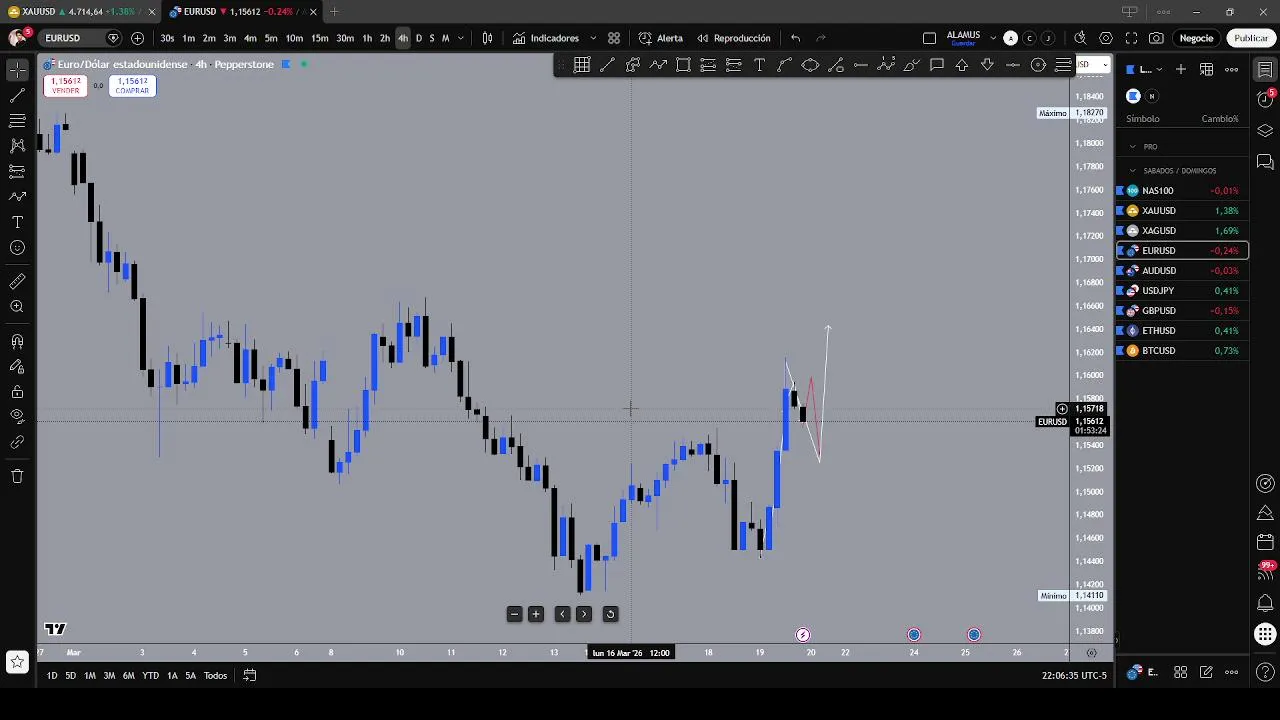Add symbol to watchlist plus icon
Viewport: 1280px width, 720px height.
[x=1181, y=69]
